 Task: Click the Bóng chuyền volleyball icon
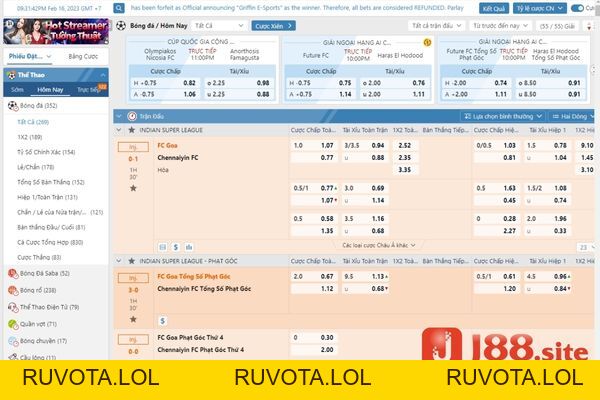tap(13, 341)
